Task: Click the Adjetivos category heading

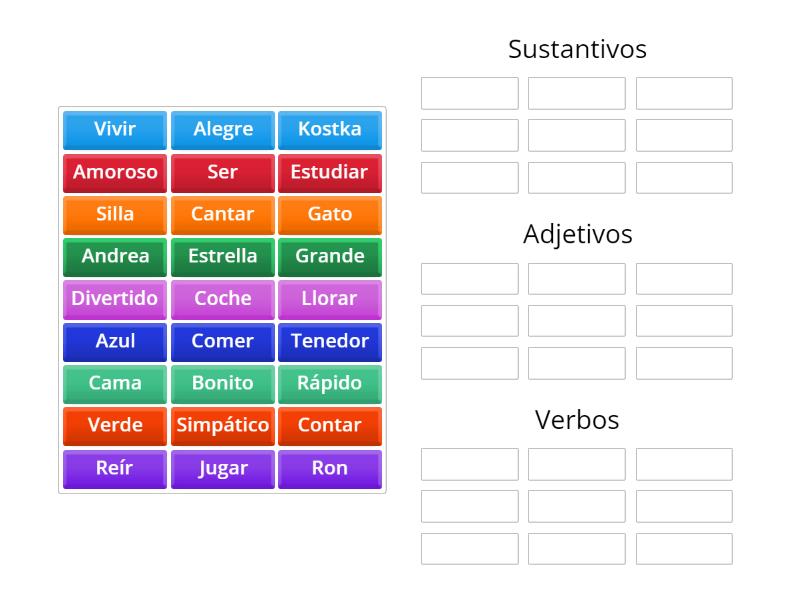Action: pos(578,234)
